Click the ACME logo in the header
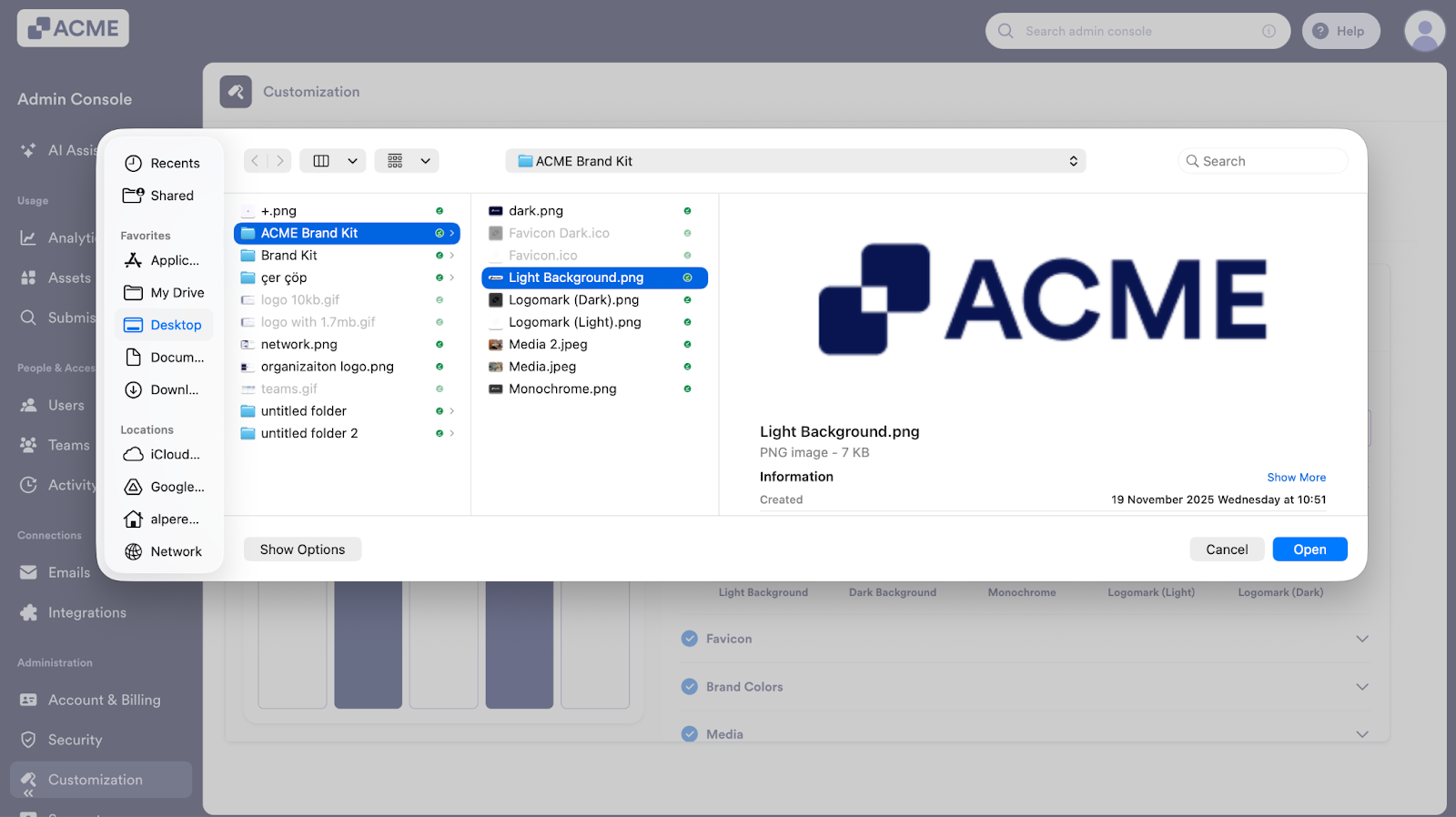 click(73, 28)
